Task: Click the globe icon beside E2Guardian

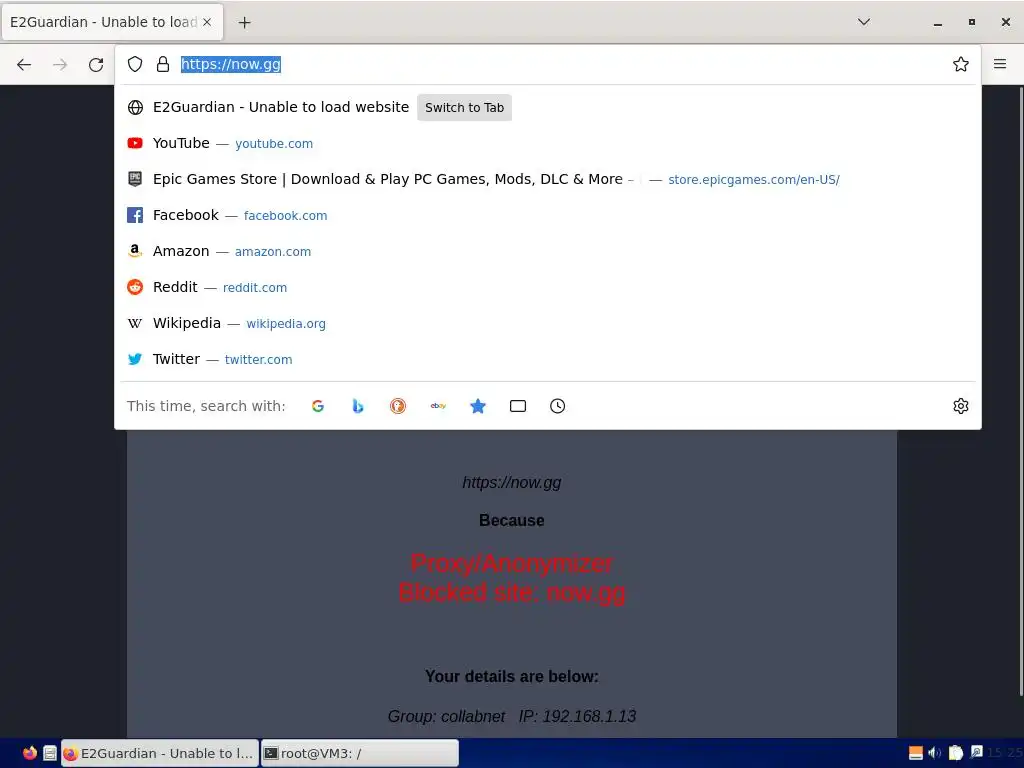Action: pos(135,107)
